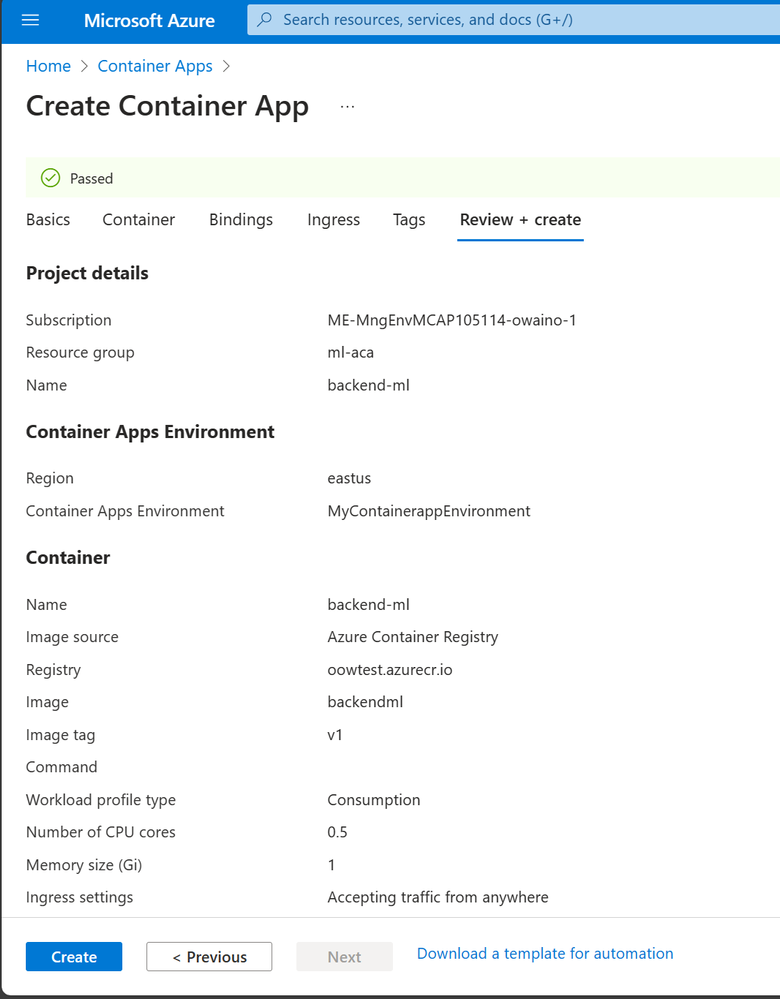
Task: Switch to the Basics tab
Action: [x=48, y=220]
